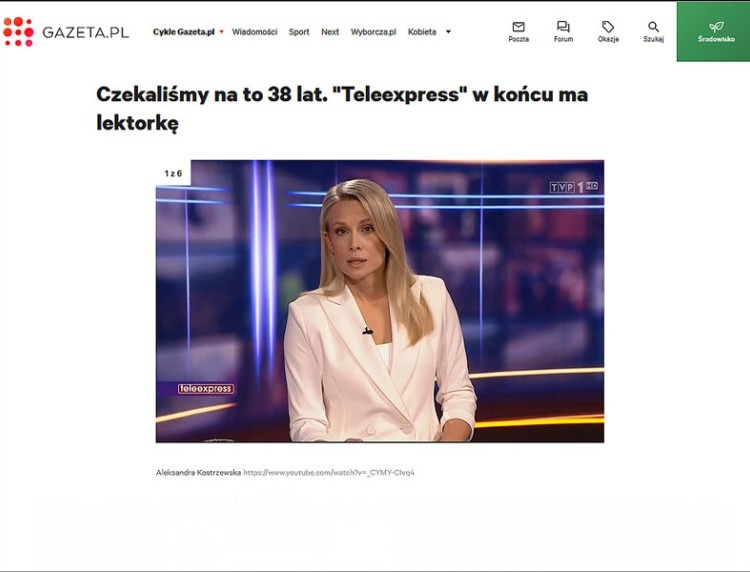
Task: Click the TVP1 HD logo in the photo
Action: [x=574, y=187]
